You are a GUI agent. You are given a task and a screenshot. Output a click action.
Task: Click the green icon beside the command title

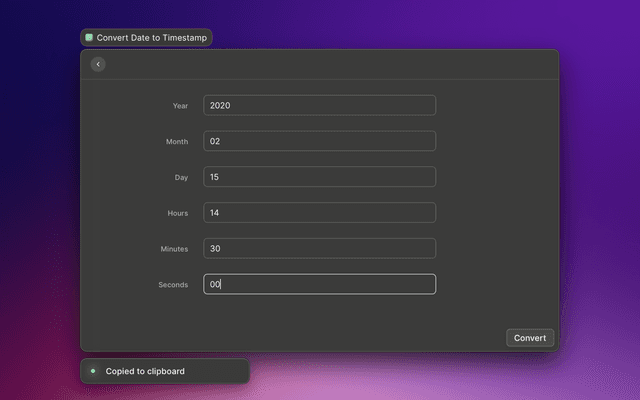point(89,37)
